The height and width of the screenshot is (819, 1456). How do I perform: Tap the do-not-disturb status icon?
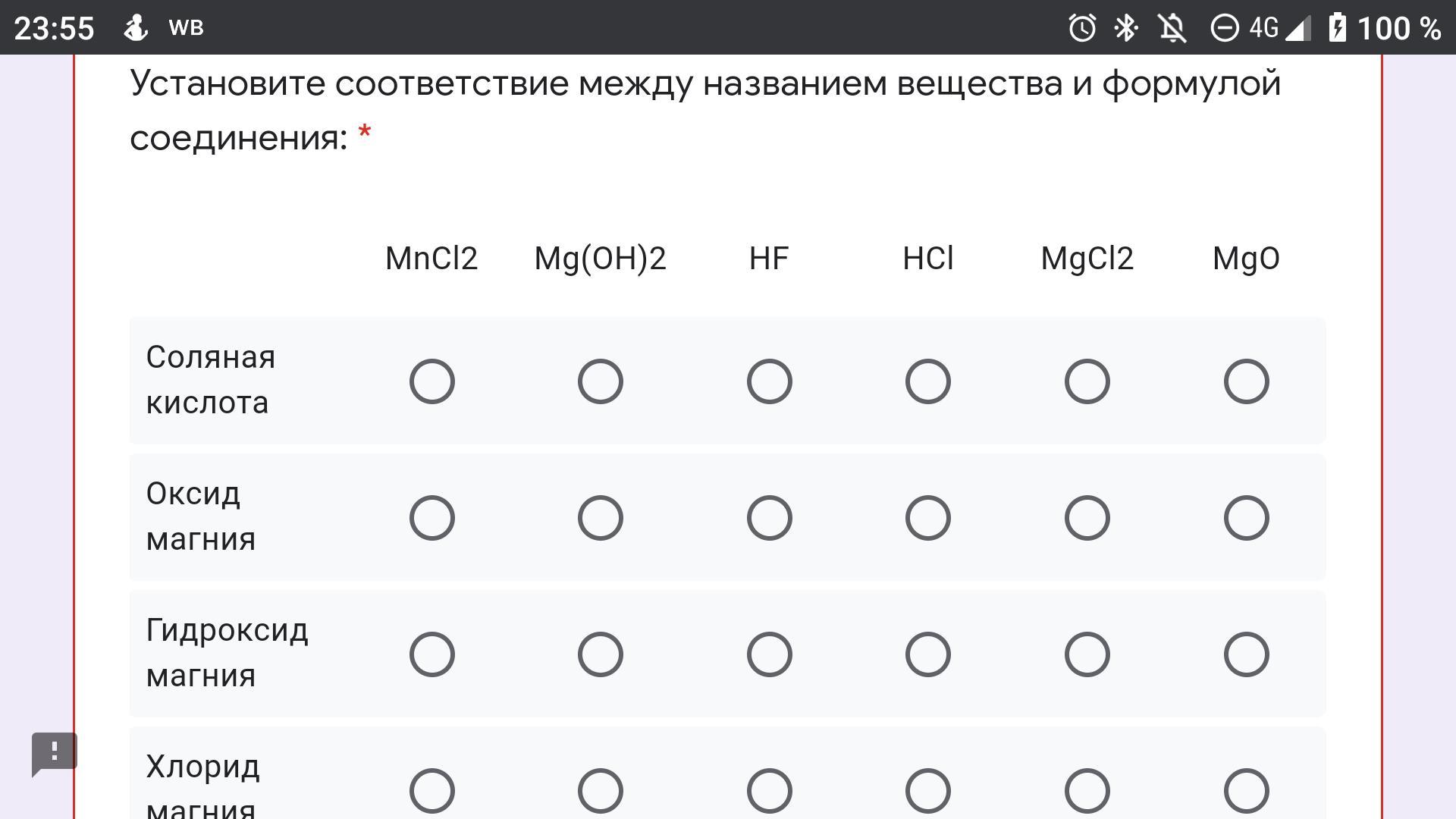point(1224,28)
